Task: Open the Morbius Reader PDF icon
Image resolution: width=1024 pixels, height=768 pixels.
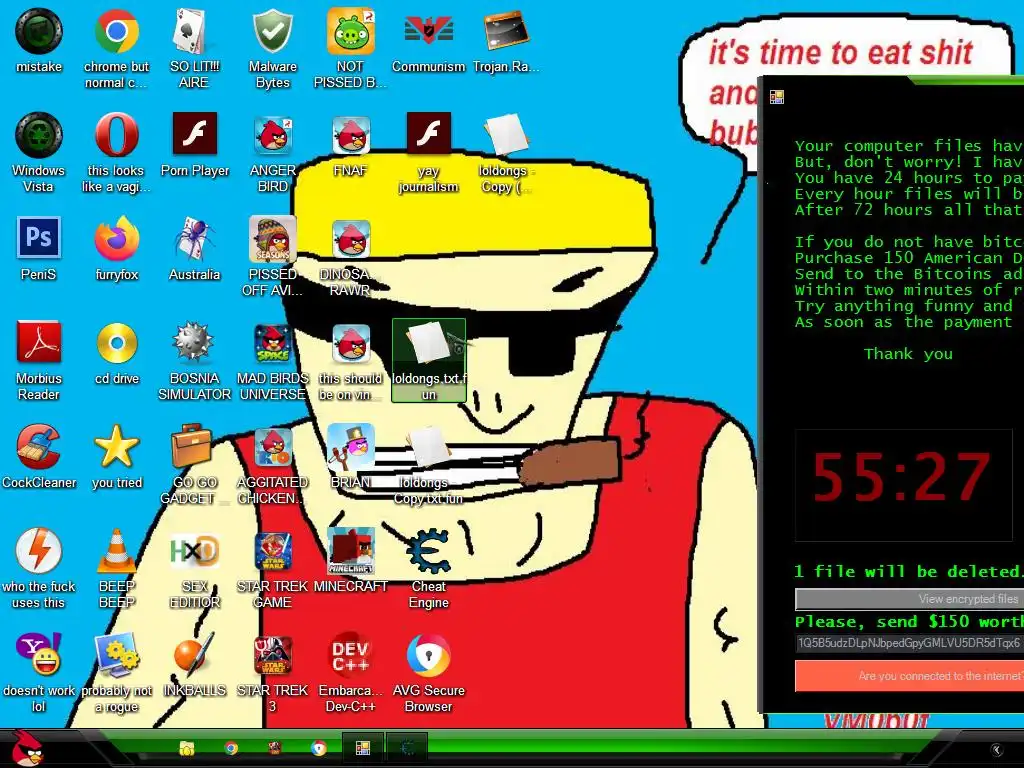Action: pyautogui.click(x=39, y=359)
